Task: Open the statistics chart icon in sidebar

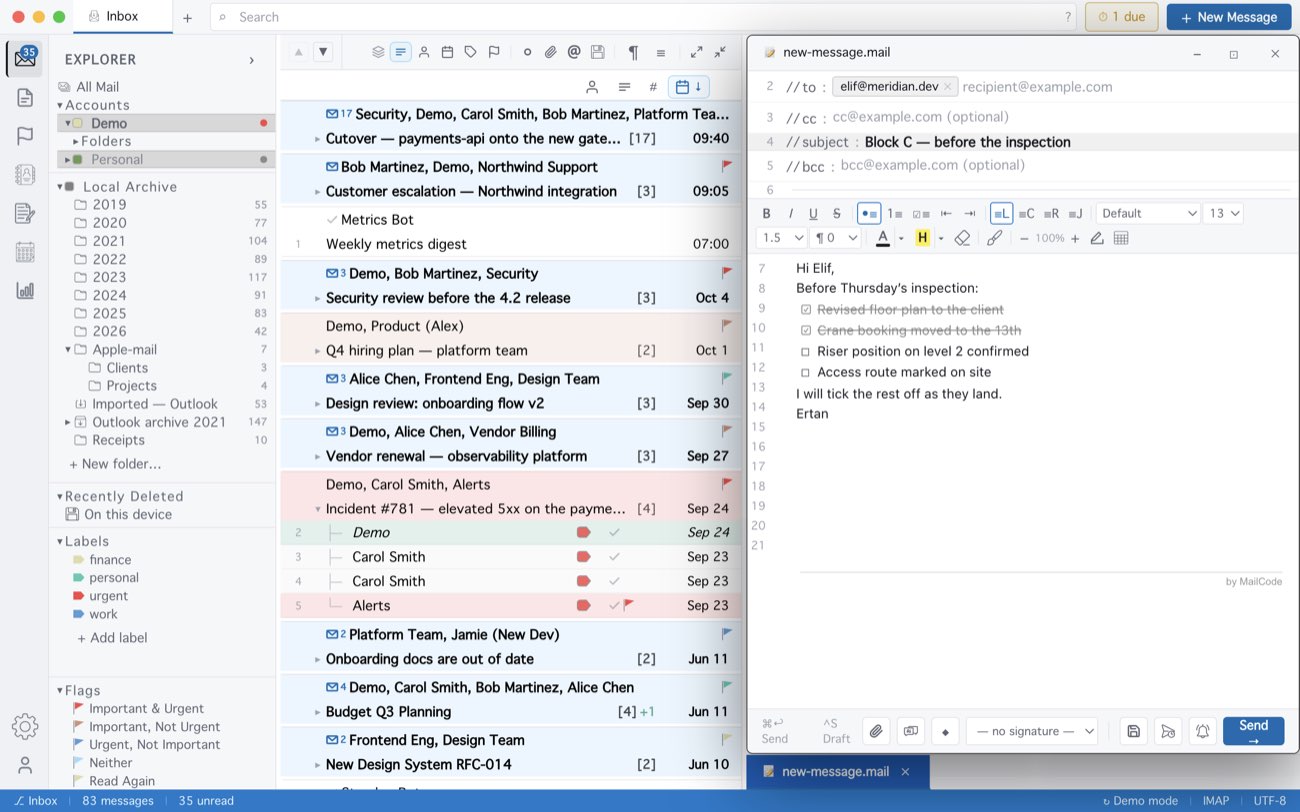Action: [25, 291]
